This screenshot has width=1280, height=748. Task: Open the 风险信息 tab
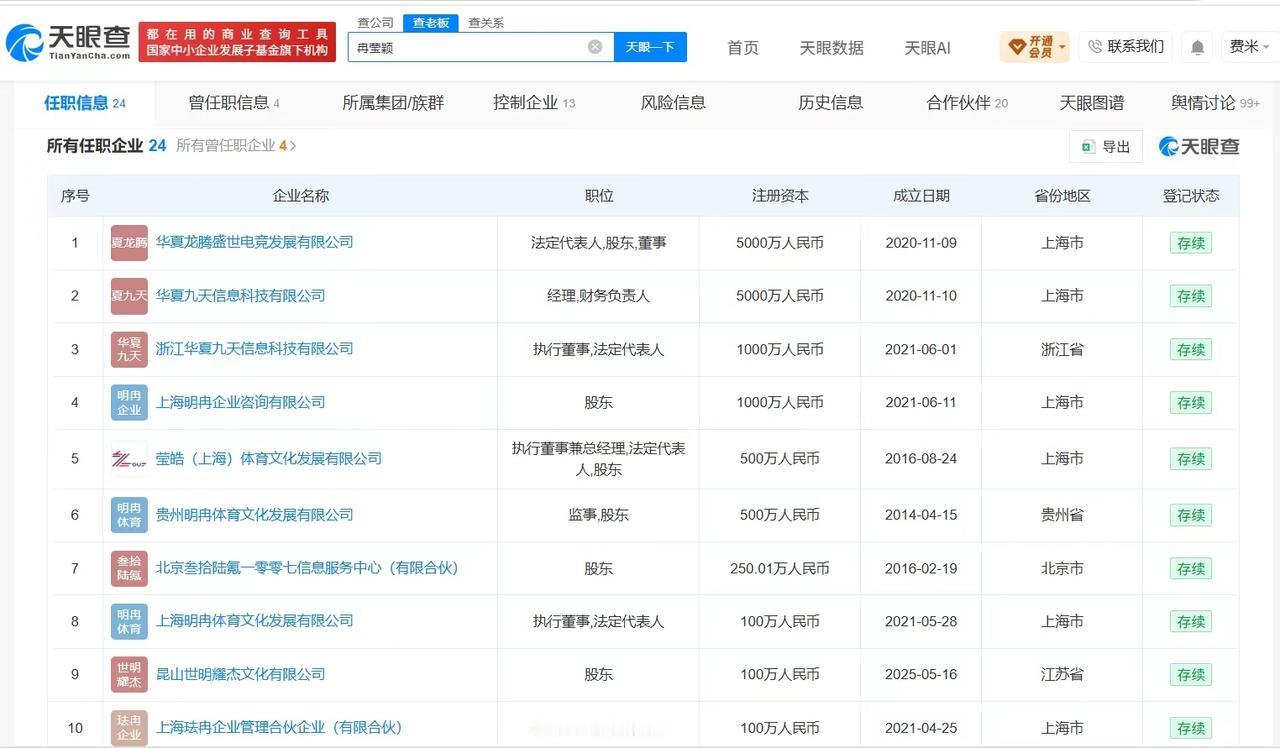(673, 103)
